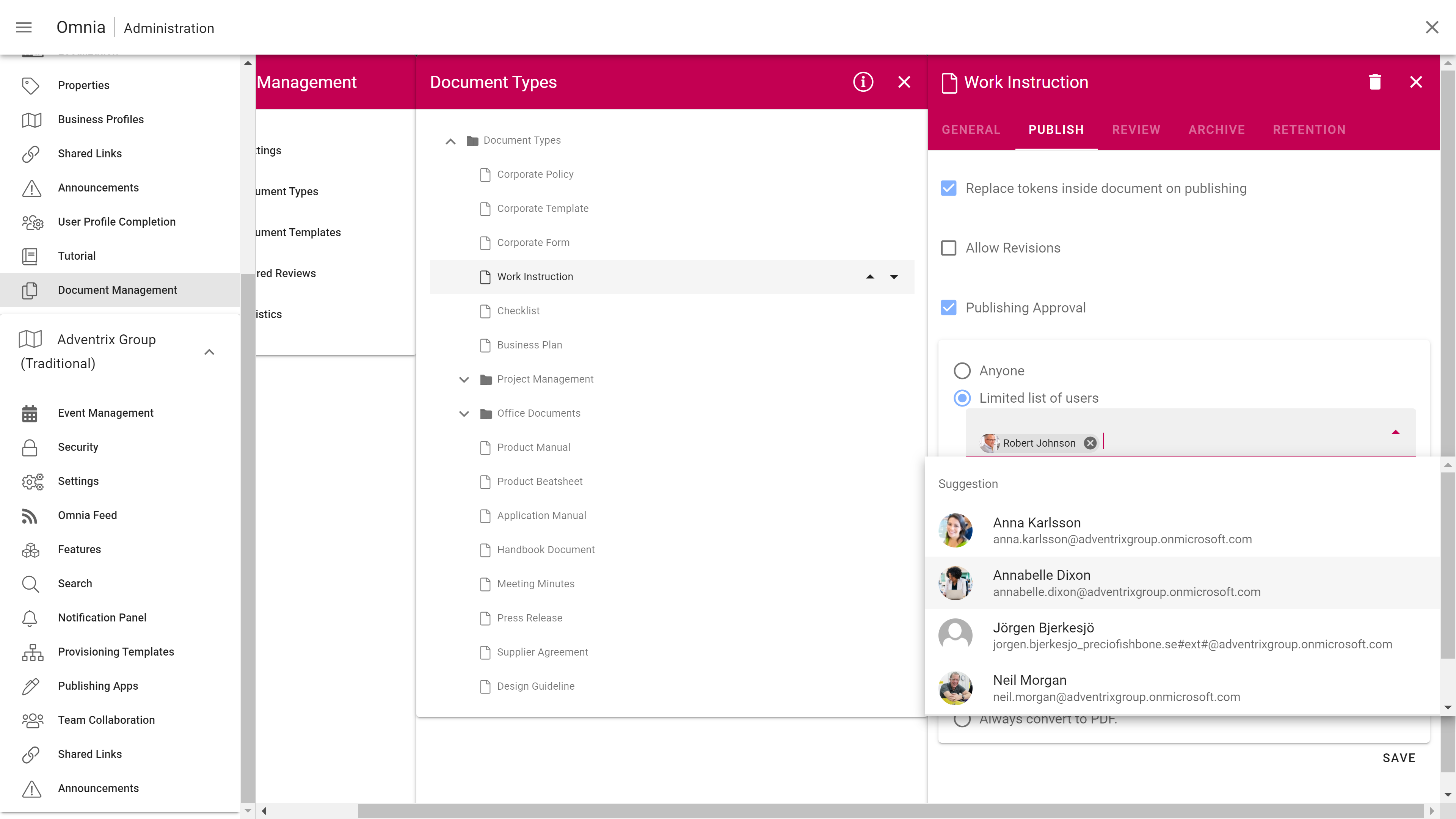Uncheck Replace tokens inside document checkbox
This screenshot has width=1456, height=819.
[x=948, y=188]
